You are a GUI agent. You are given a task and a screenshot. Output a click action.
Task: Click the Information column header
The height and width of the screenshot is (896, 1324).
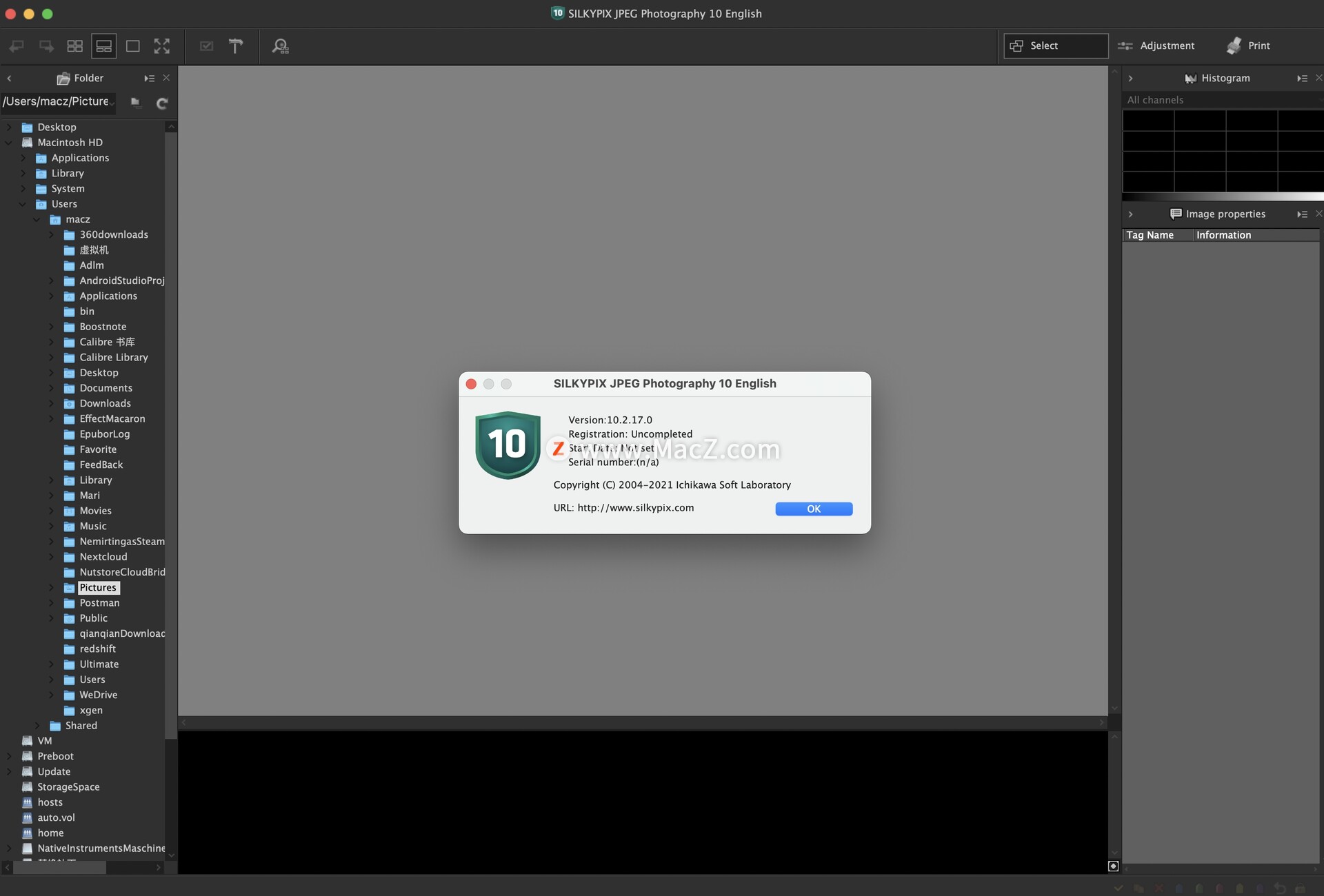1256,235
